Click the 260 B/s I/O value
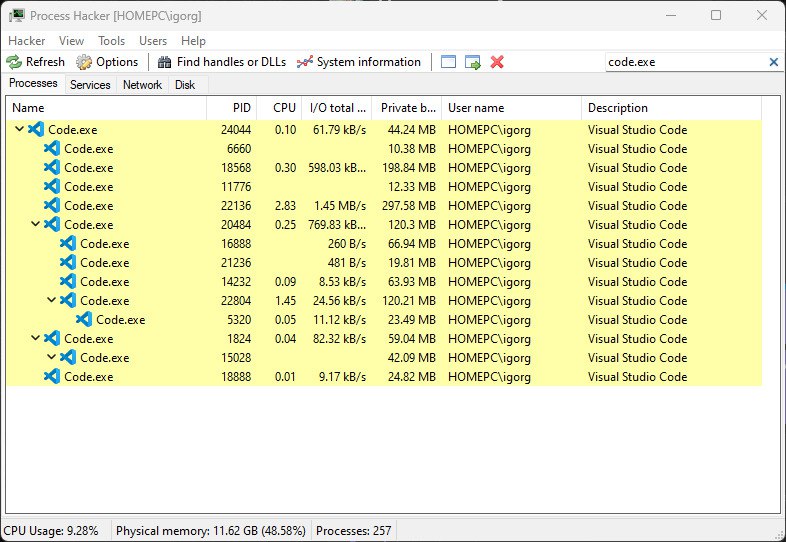 point(347,244)
